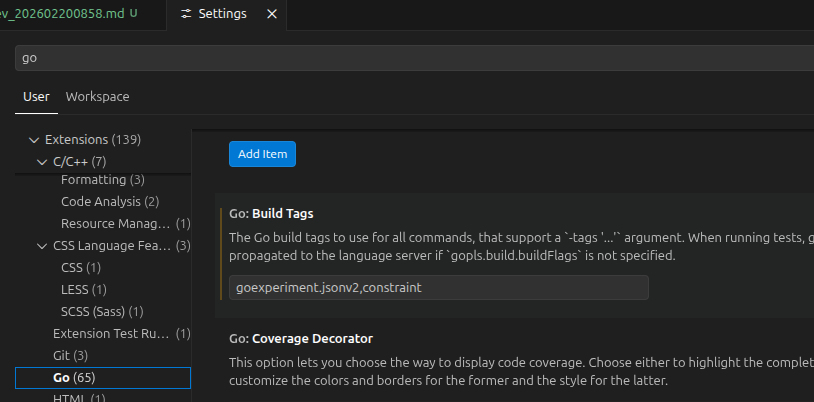
Task: Collapse the CSS Language Features group
Action: point(43,246)
